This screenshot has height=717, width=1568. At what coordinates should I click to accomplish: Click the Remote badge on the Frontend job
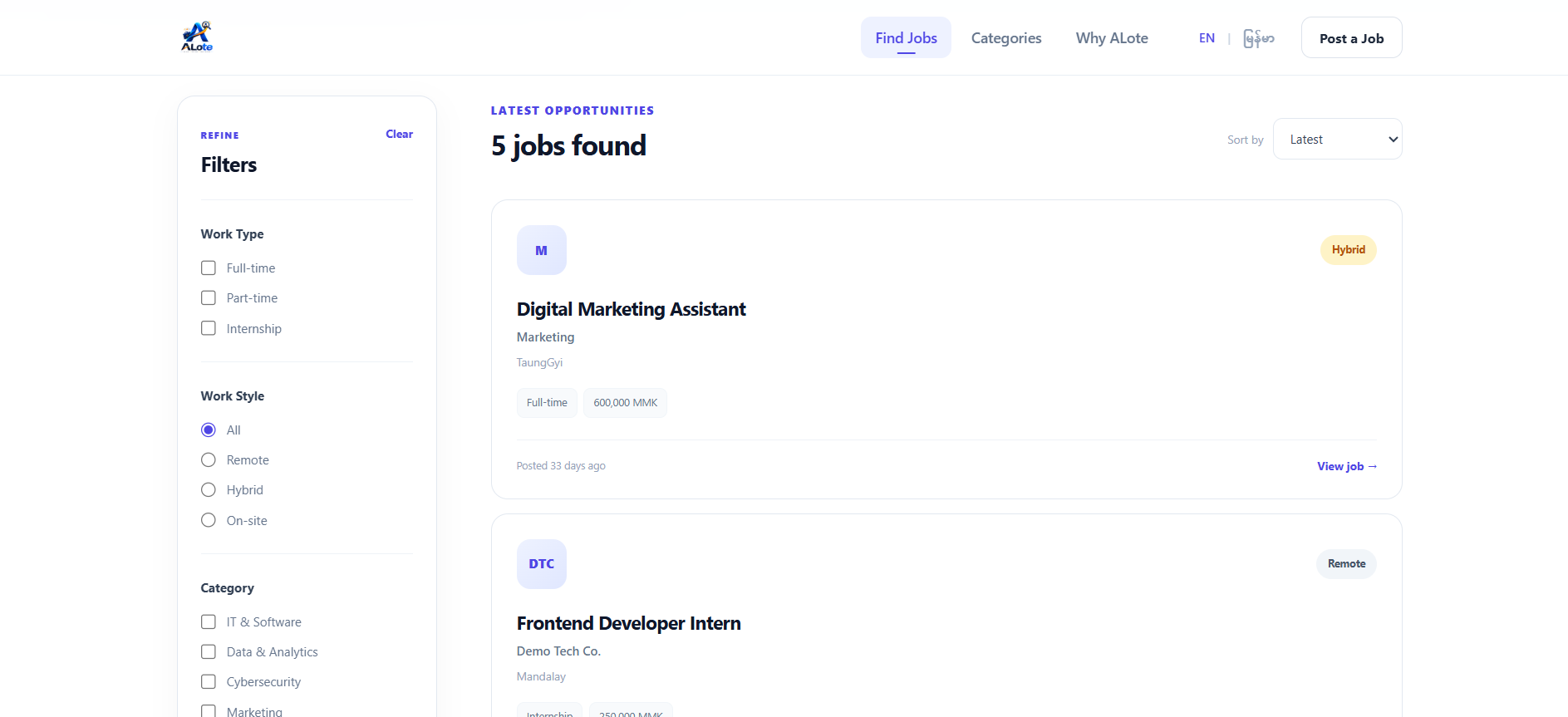pos(1346,564)
